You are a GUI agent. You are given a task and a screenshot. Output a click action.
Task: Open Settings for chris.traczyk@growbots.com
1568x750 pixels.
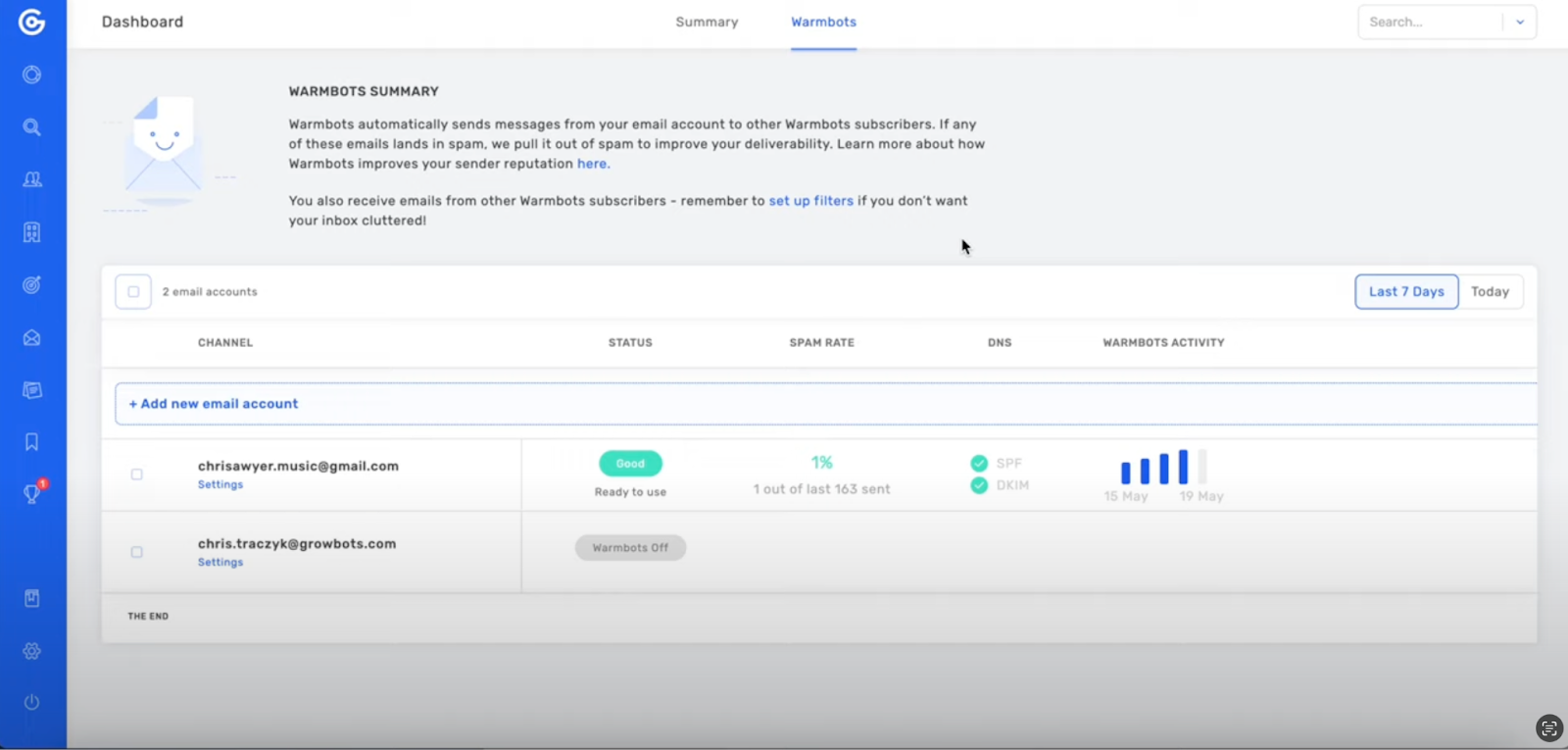coord(220,562)
